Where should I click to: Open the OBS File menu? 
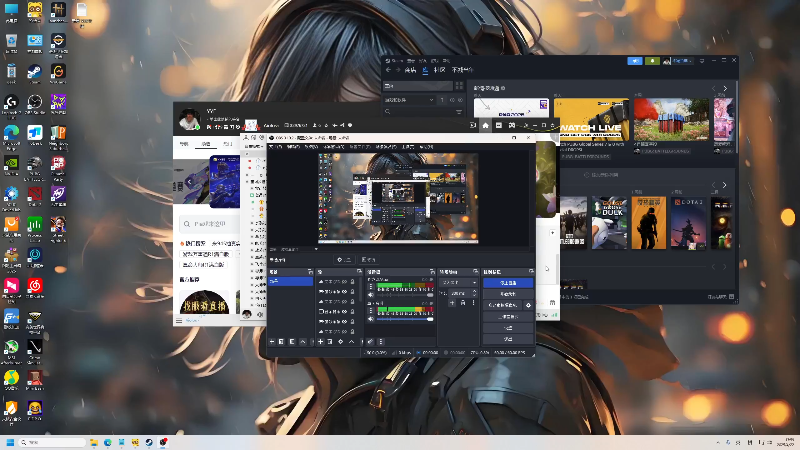[x=276, y=146]
